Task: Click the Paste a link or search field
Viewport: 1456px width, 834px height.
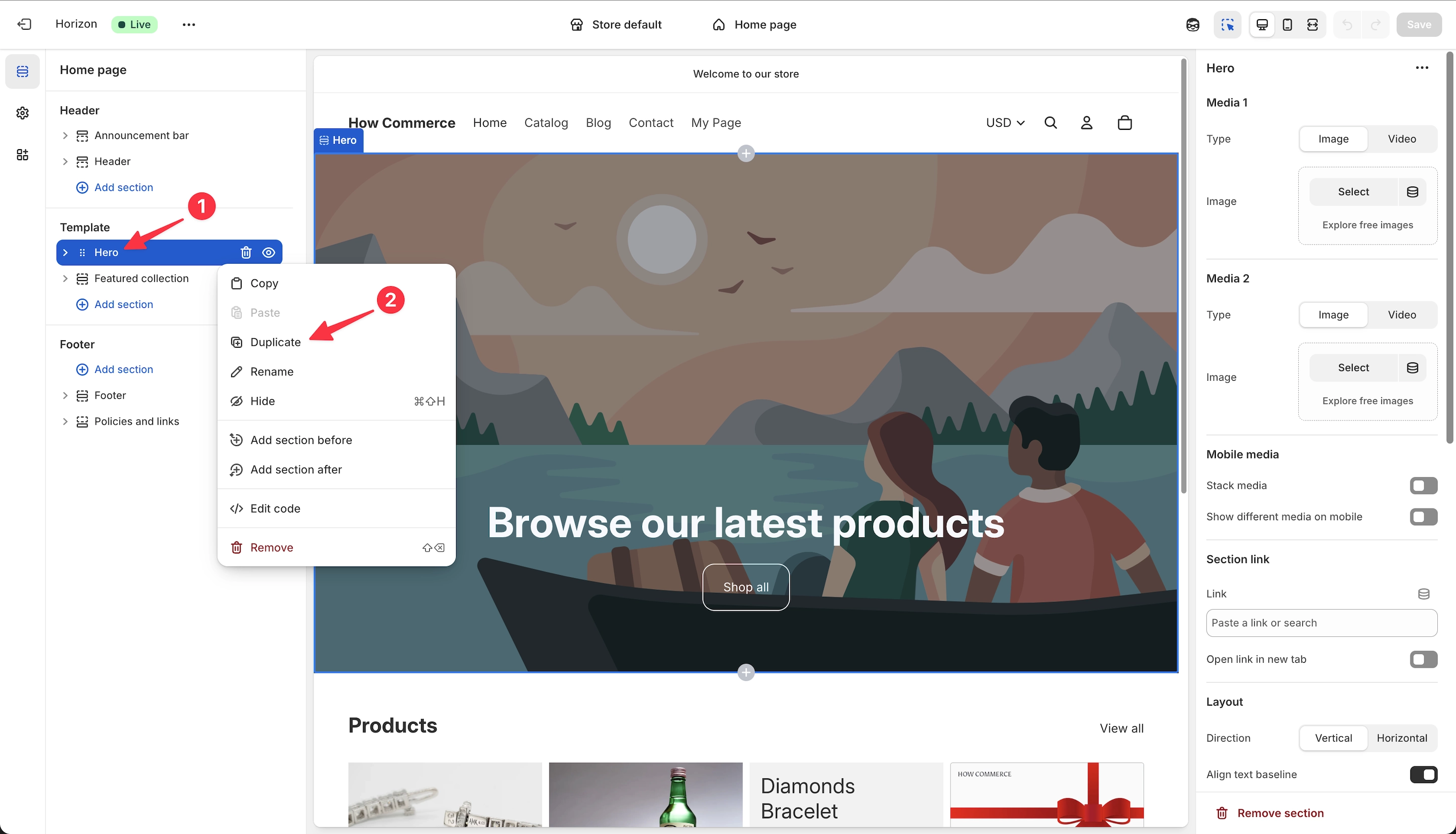Action: [1322, 623]
